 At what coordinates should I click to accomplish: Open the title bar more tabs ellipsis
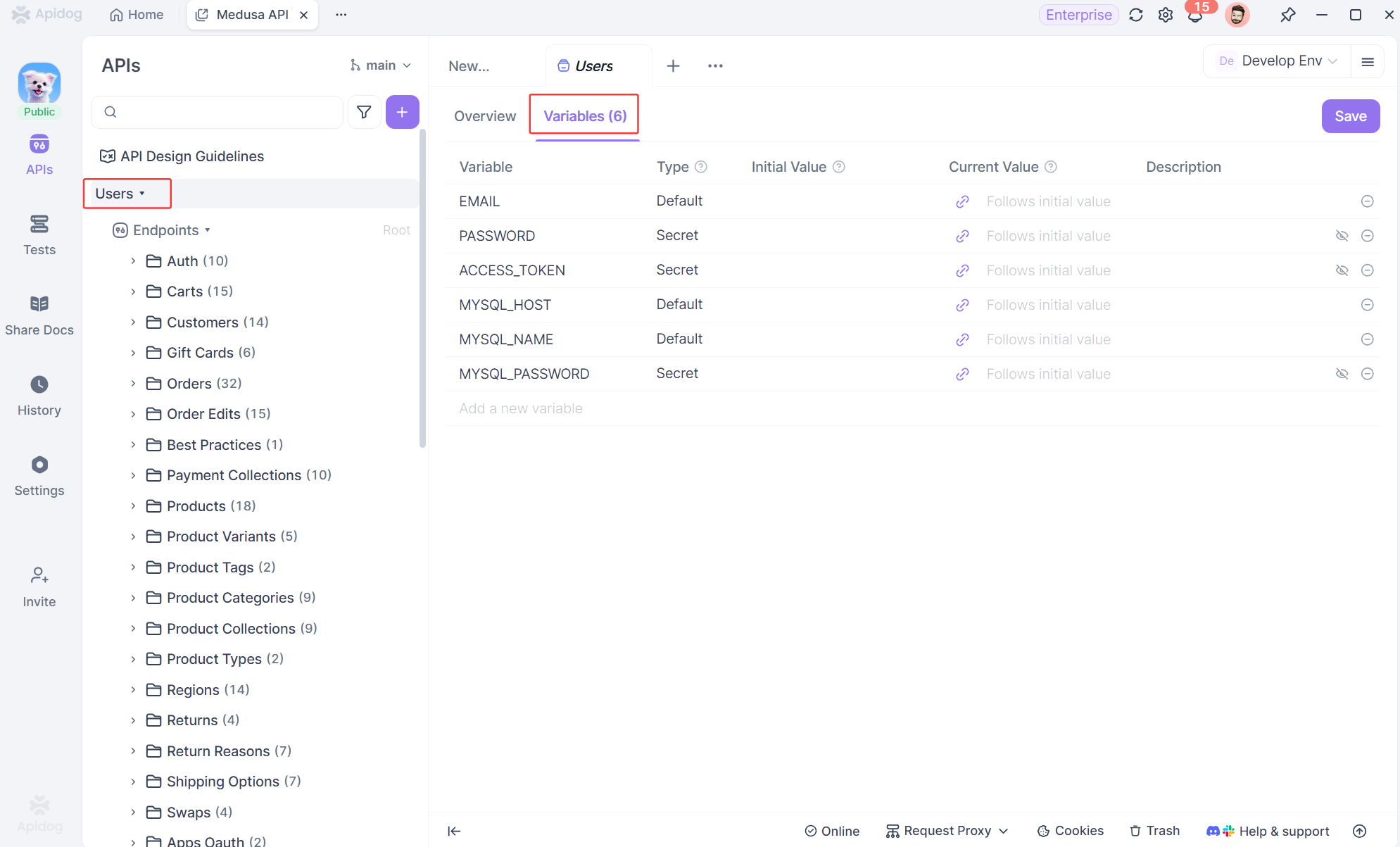coord(341,15)
